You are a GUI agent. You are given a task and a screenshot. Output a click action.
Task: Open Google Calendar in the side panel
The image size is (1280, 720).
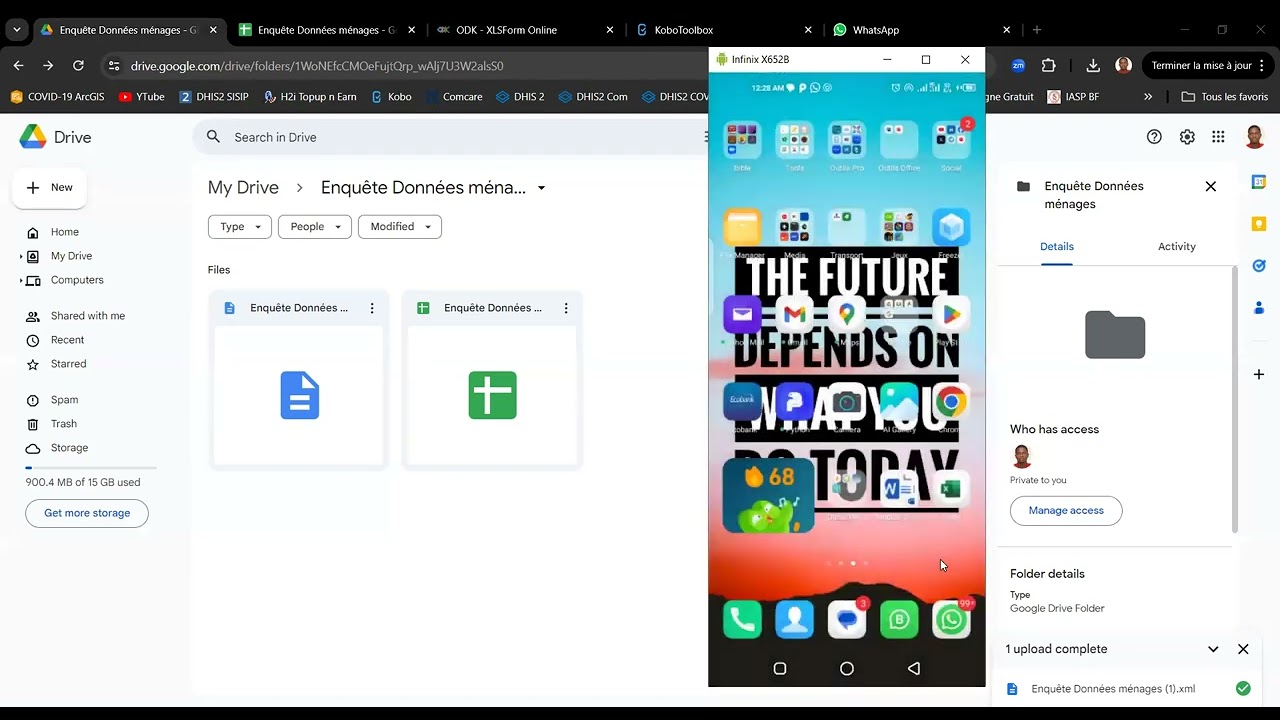(x=1259, y=182)
